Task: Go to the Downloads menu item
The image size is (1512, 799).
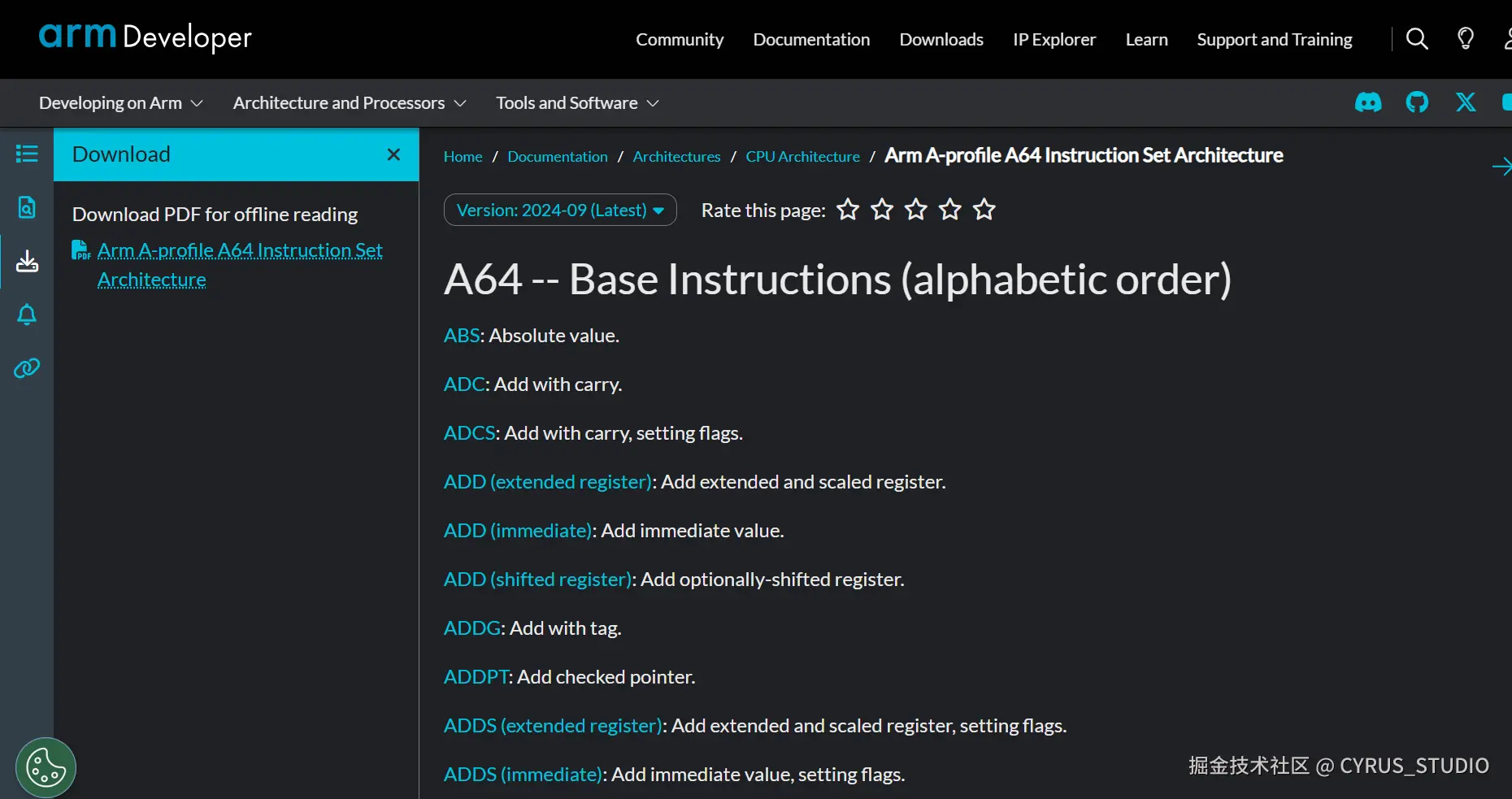Action: coord(941,39)
